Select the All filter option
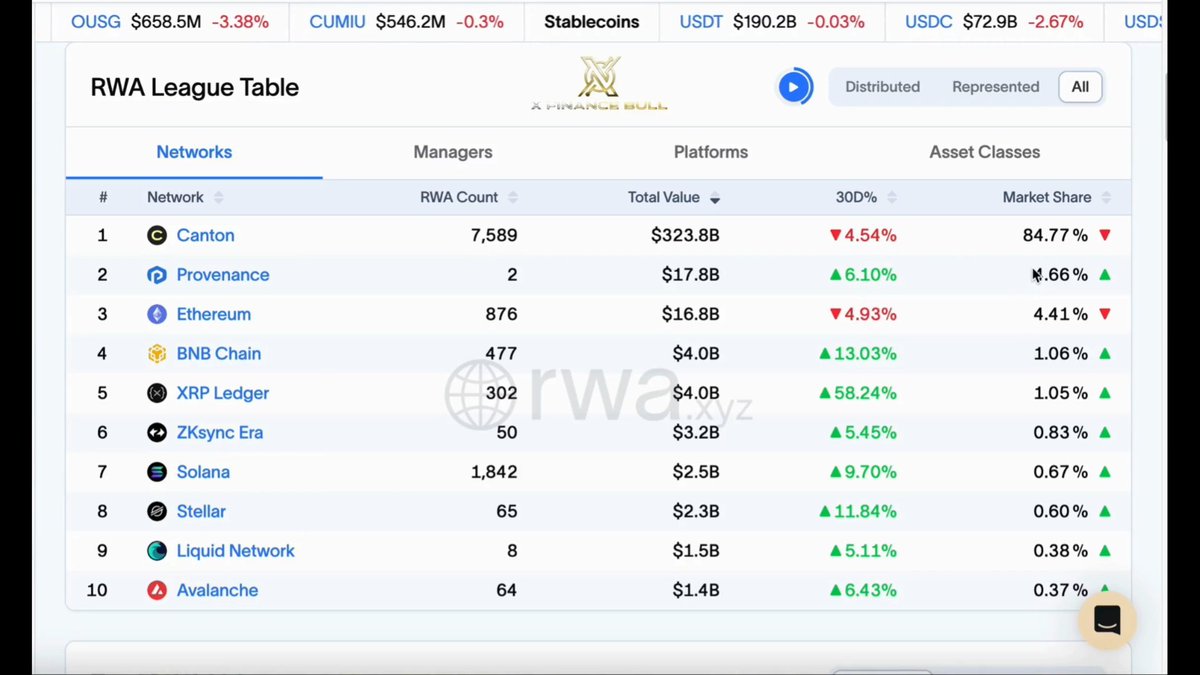 (x=1080, y=87)
